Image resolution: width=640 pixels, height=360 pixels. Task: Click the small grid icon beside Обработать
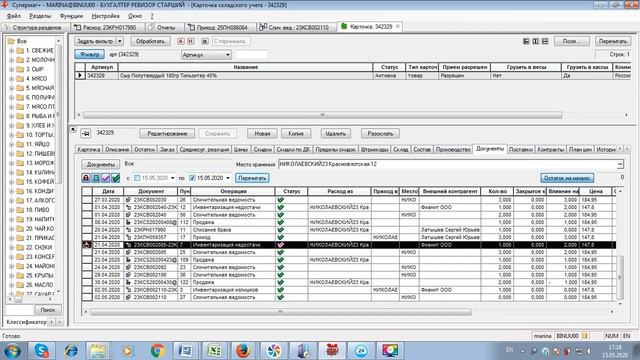point(205,41)
